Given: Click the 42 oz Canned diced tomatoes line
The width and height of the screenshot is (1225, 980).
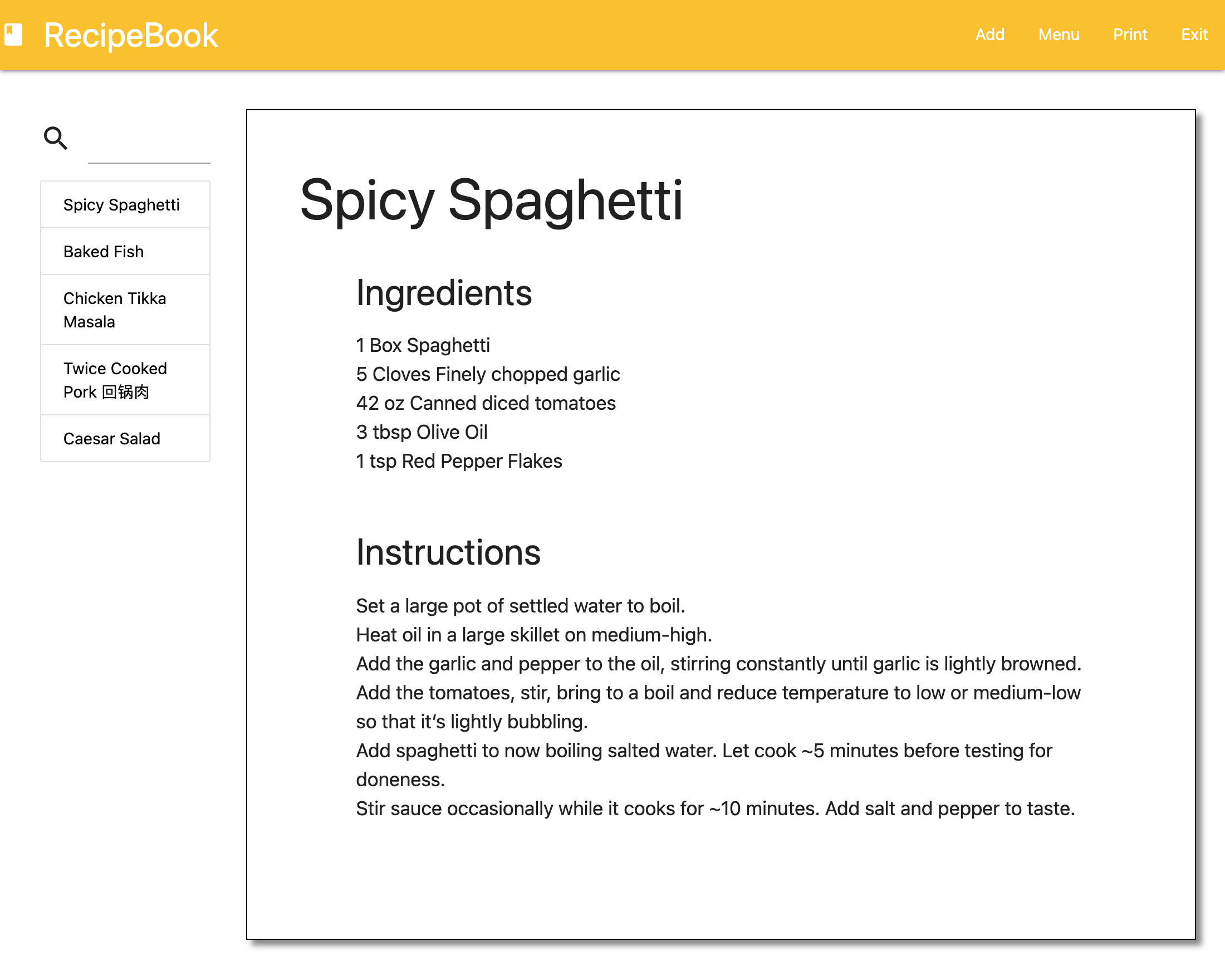Looking at the screenshot, I should point(486,403).
